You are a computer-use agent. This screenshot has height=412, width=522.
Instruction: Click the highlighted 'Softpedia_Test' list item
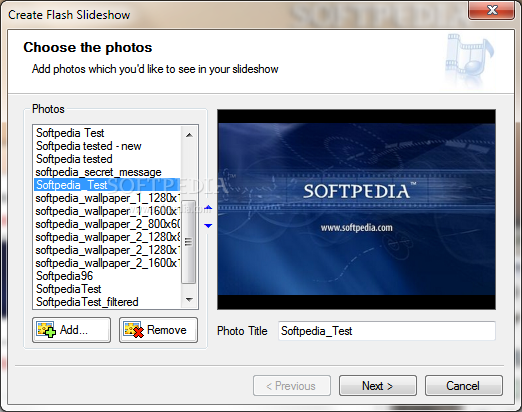point(107,185)
